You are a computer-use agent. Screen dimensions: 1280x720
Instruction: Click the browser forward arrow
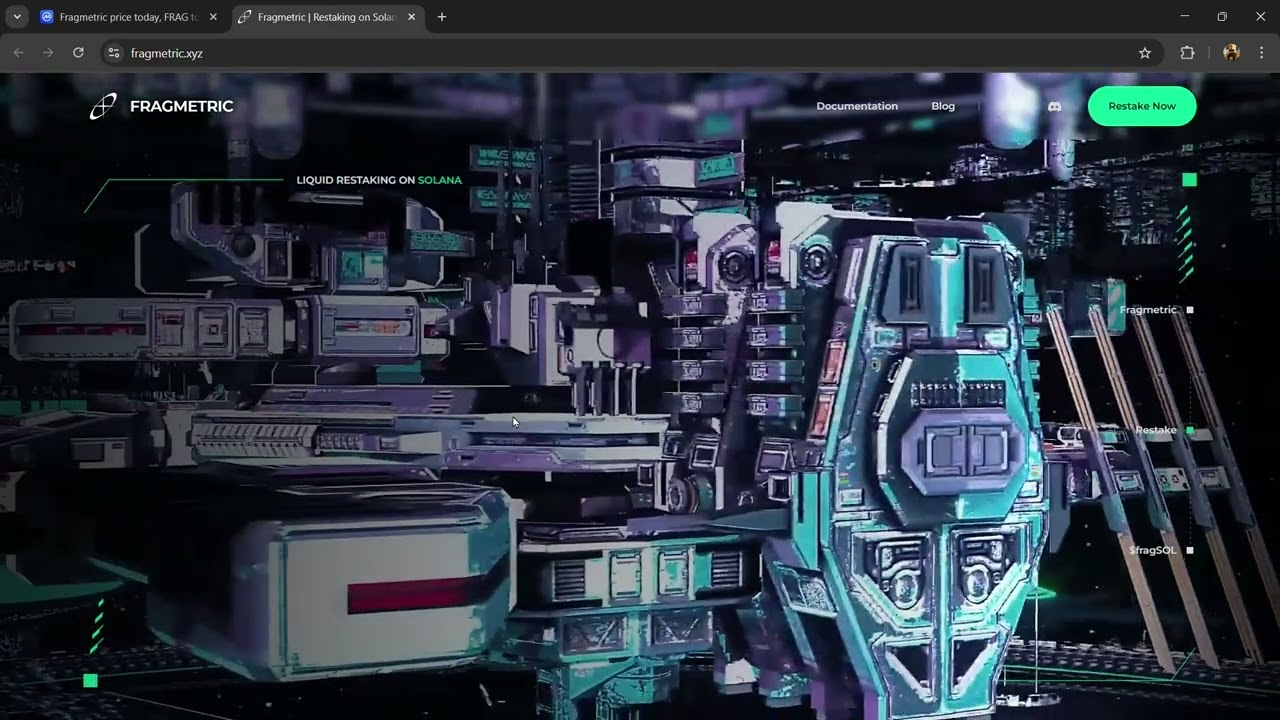(48, 53)
